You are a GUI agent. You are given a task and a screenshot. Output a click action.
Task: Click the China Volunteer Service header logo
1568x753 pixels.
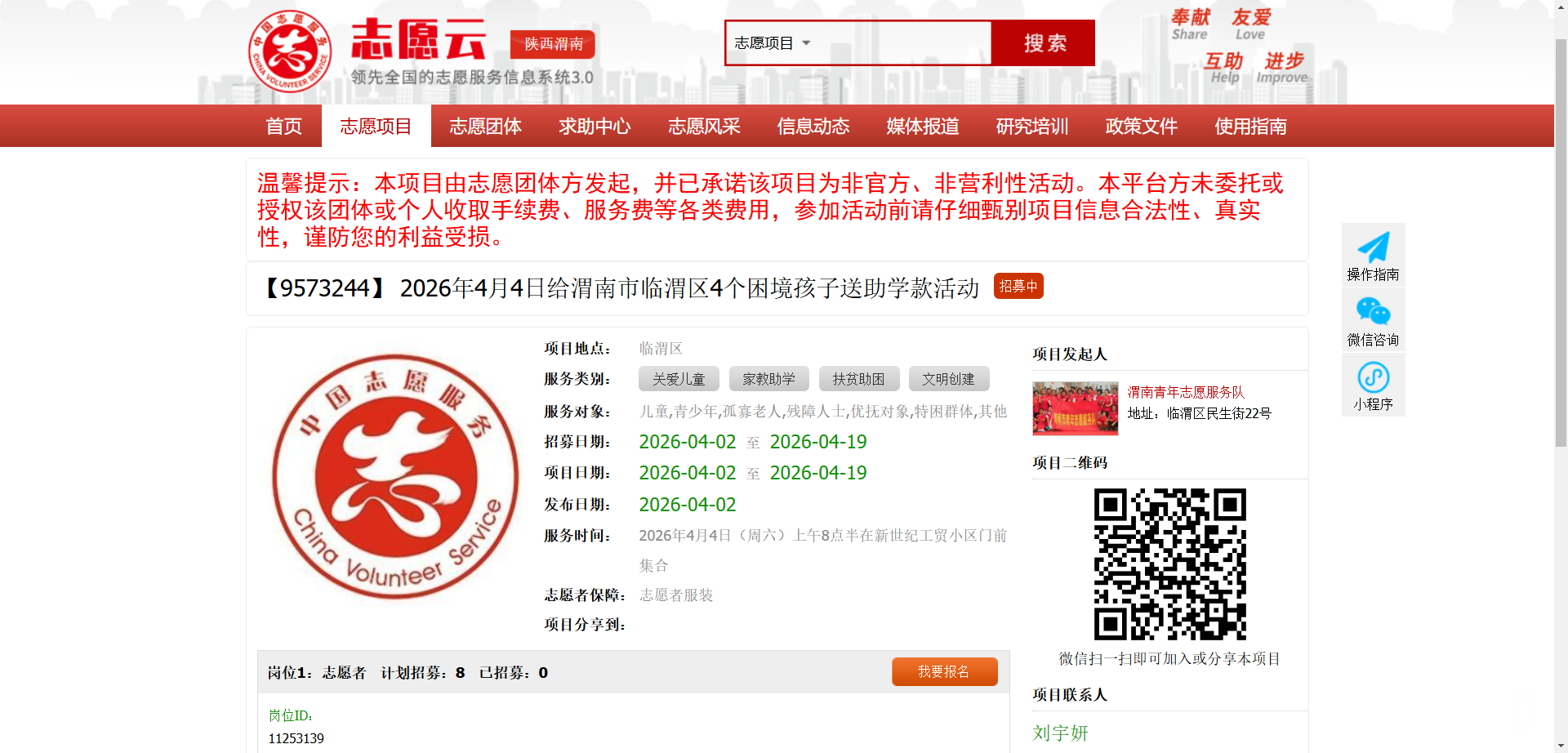click(290, 51)
